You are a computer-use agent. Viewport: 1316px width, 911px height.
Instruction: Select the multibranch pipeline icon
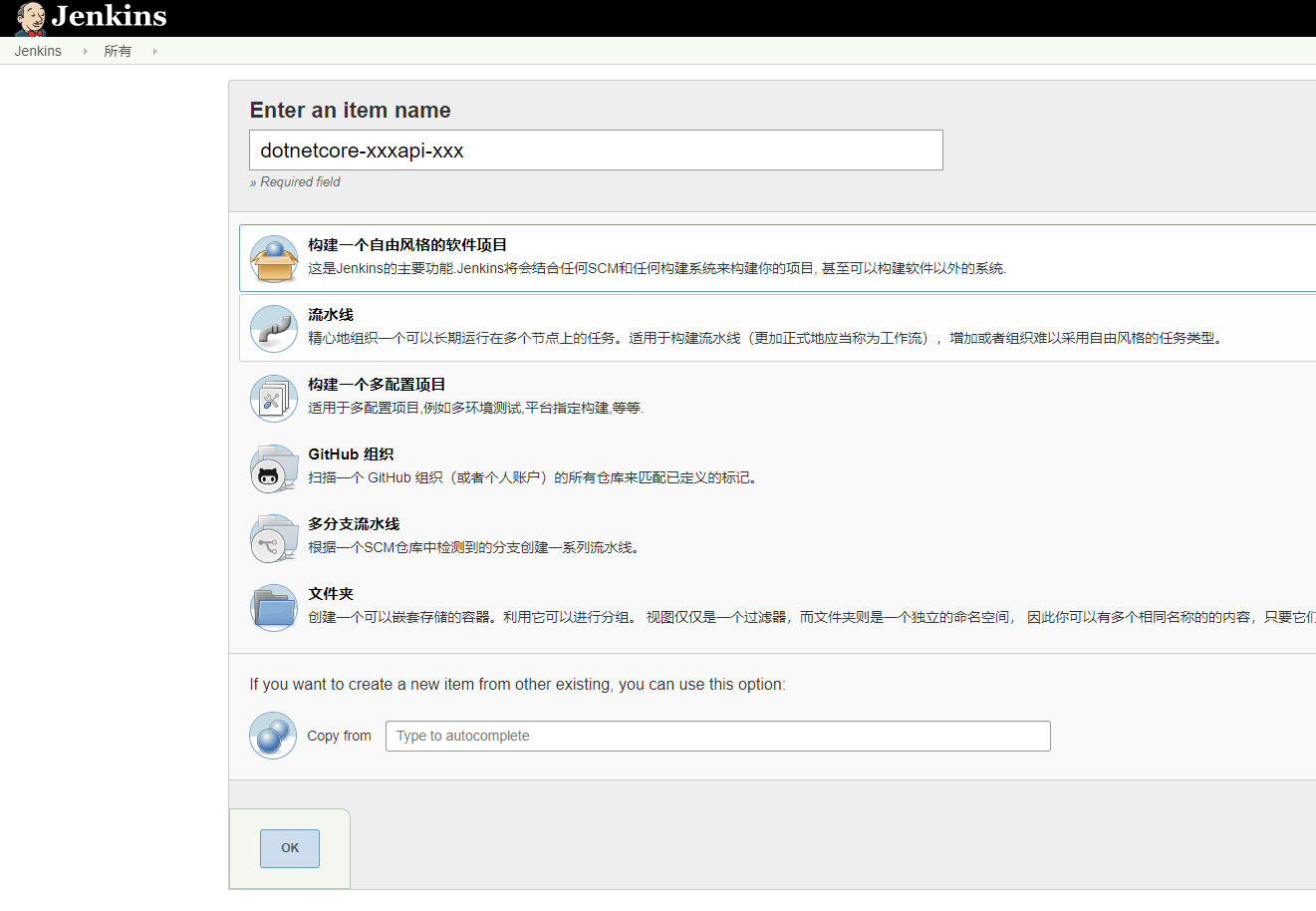click(x=274, y=538)
